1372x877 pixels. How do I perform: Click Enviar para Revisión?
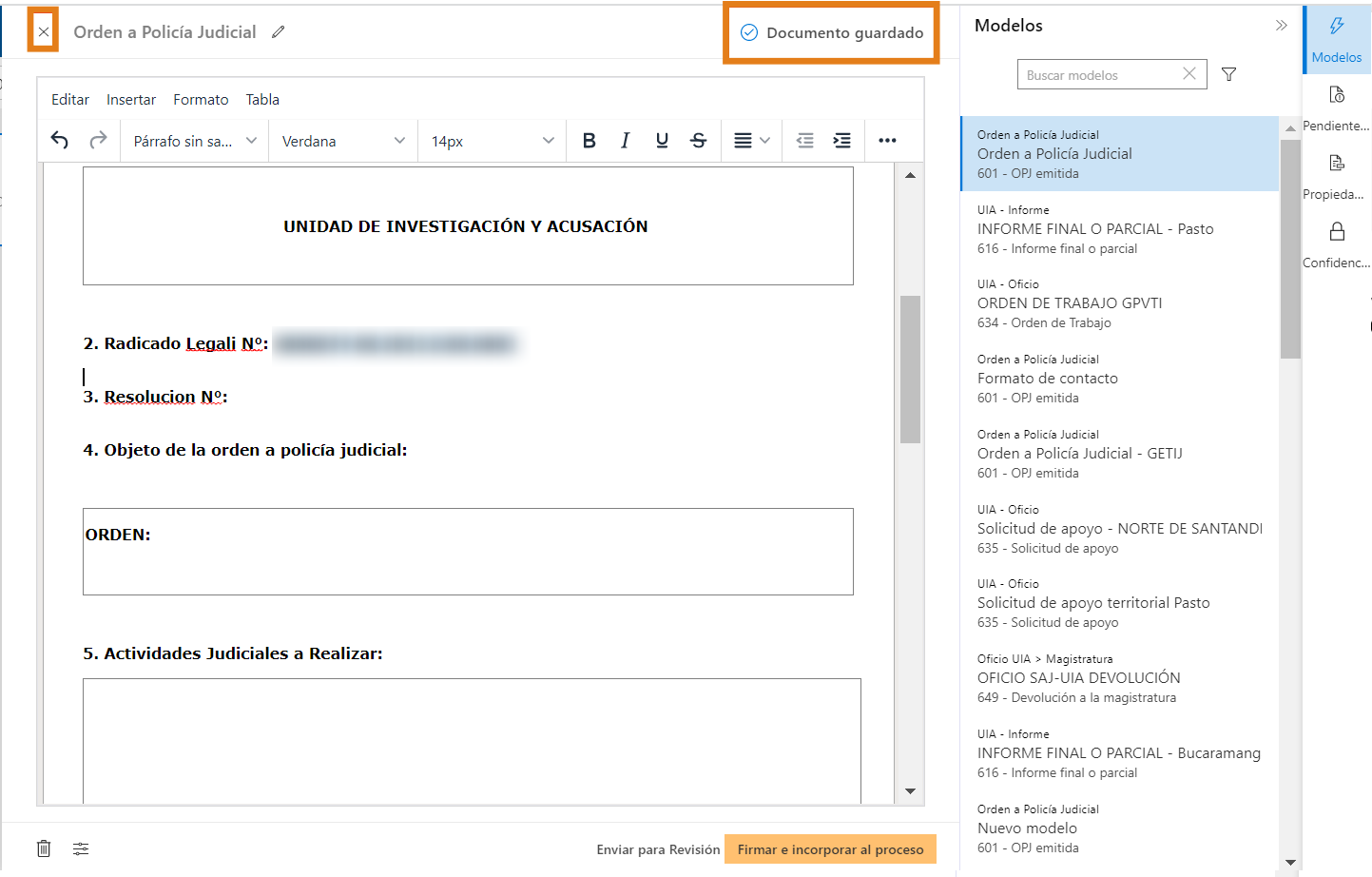point(658,849)
